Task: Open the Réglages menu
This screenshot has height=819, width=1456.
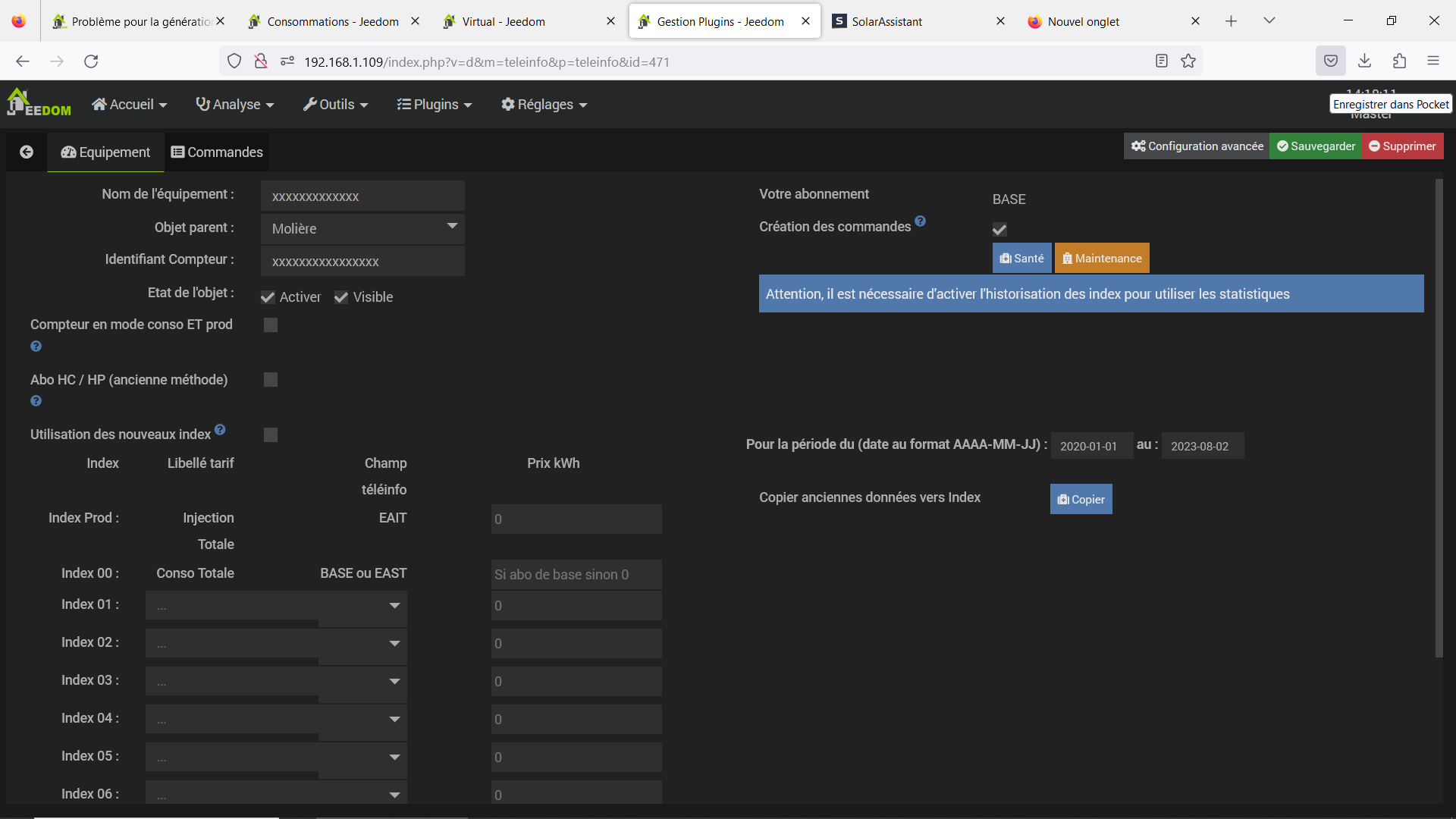Action: [544, 105]
